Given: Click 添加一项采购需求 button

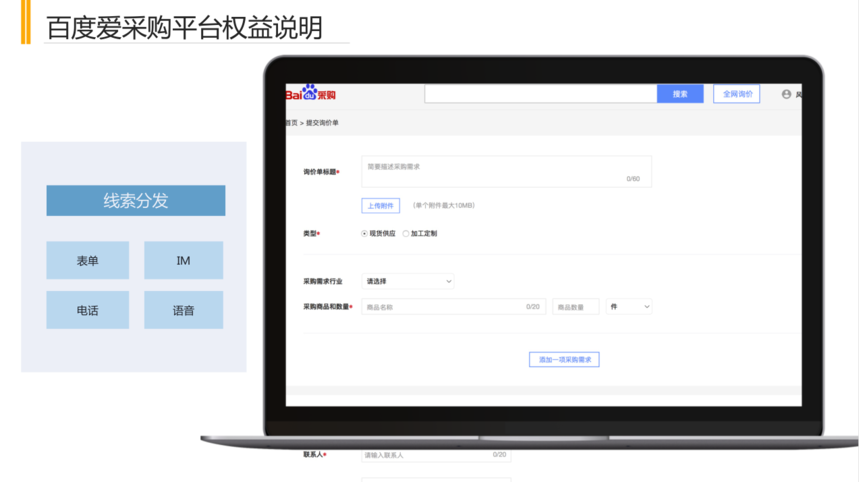Looking at the screenshot, I should [x=564, y=359].
